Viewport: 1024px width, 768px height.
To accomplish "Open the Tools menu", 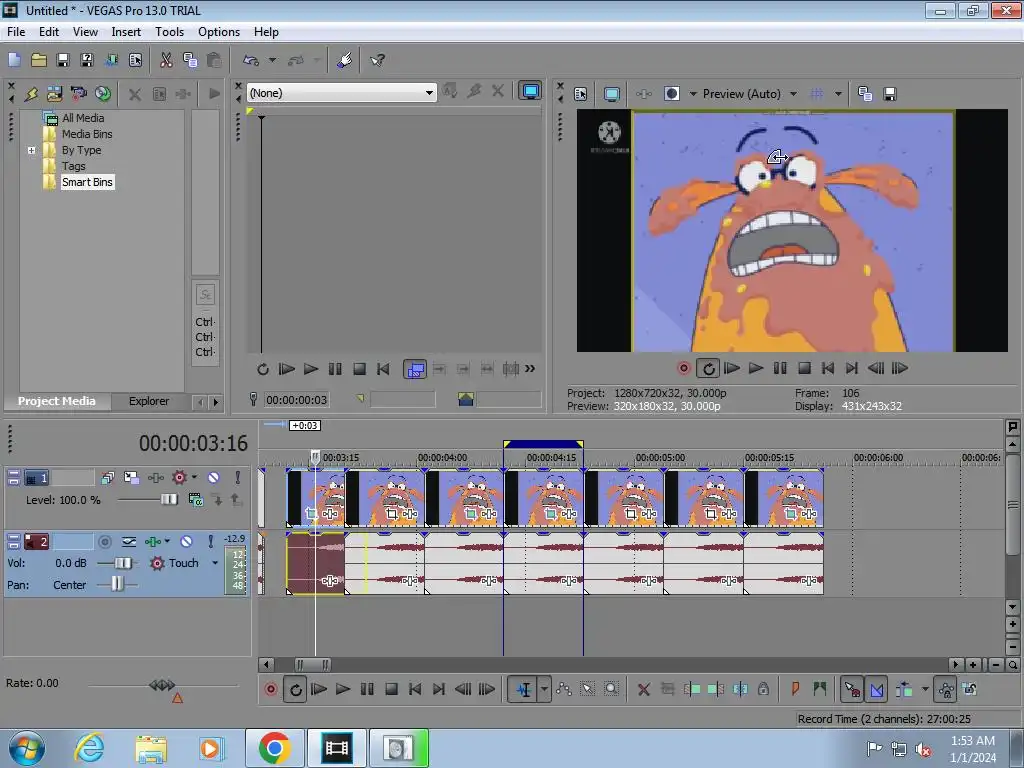I will point(169,31).
